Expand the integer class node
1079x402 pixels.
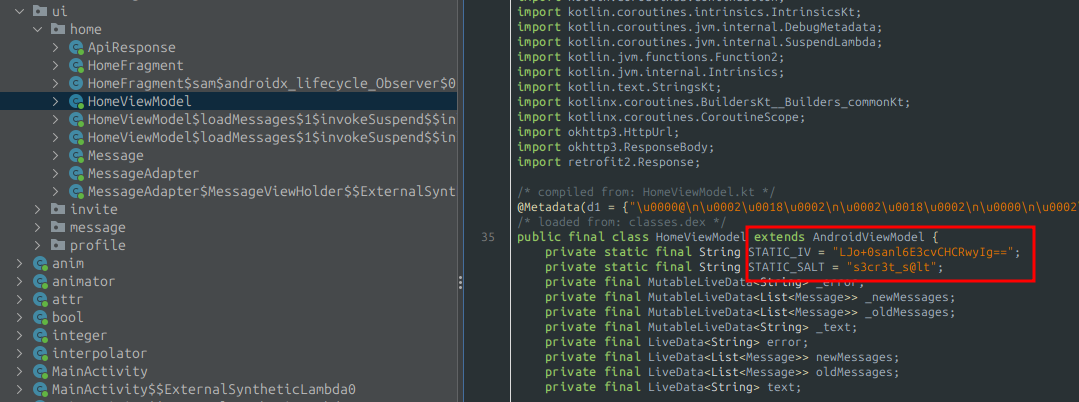tap(19, 335)
